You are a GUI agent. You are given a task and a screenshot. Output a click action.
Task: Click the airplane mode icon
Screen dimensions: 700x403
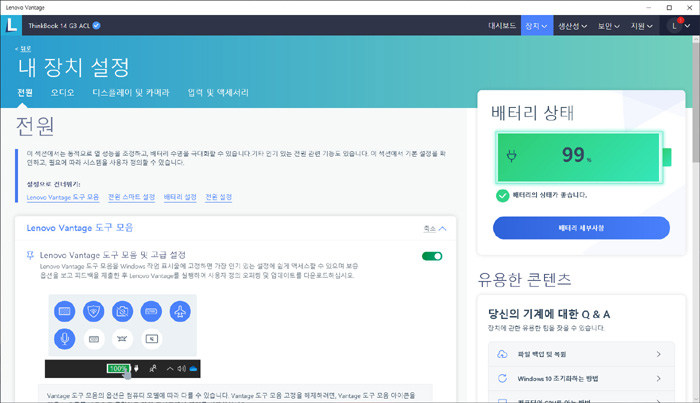(180, 311)
